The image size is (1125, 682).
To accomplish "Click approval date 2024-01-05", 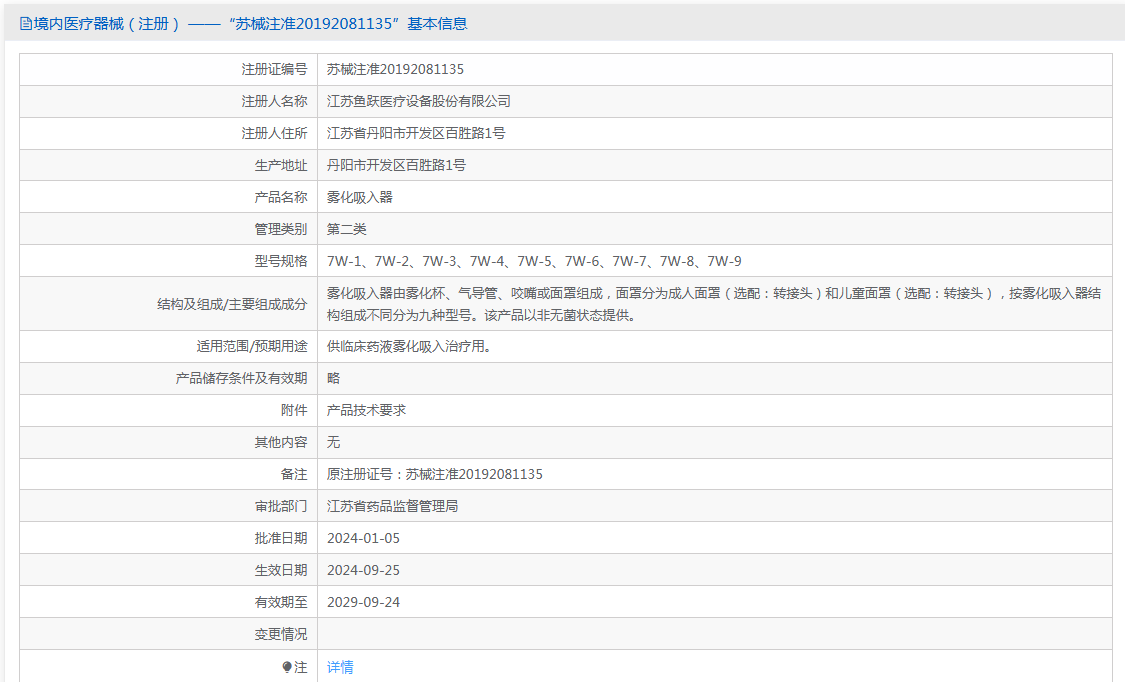I will (x=363, y=539).
